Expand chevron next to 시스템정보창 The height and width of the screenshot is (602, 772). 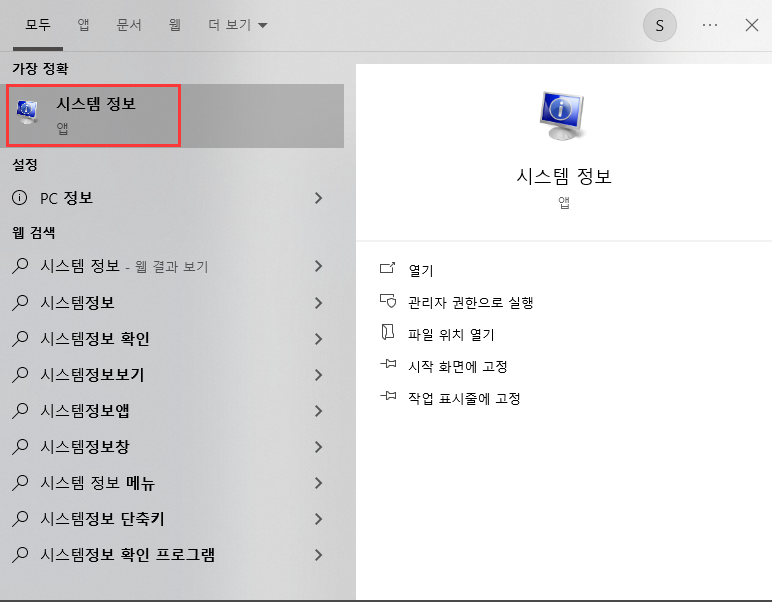(319, 447)
